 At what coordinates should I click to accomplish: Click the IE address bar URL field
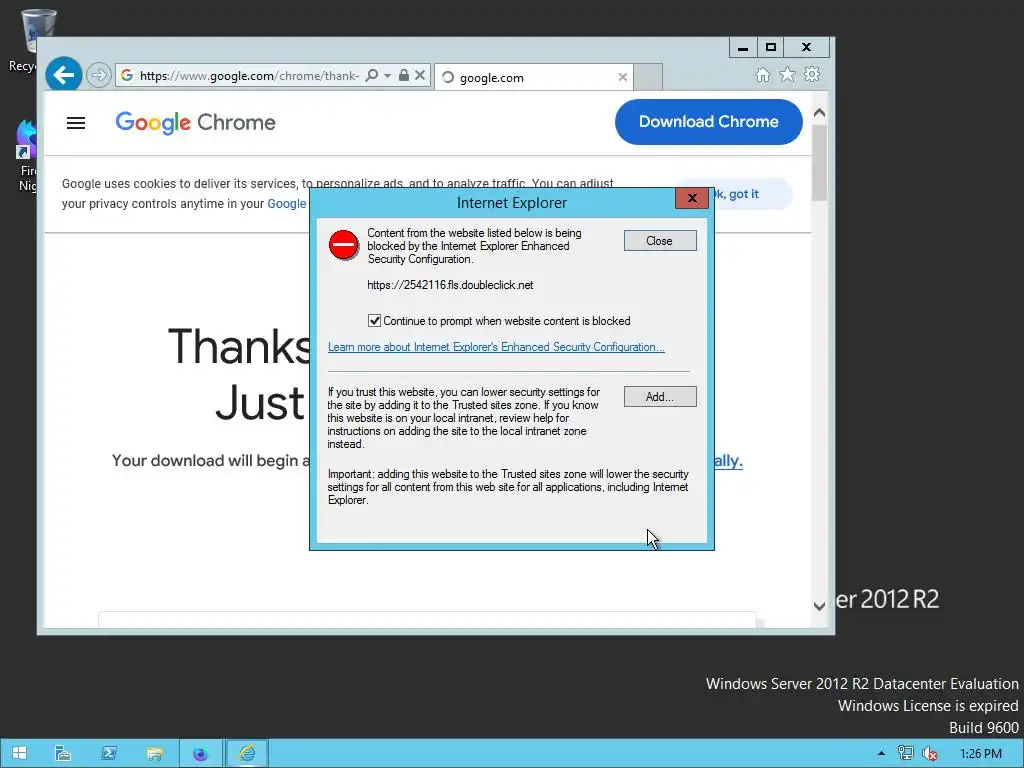[249, 76]
